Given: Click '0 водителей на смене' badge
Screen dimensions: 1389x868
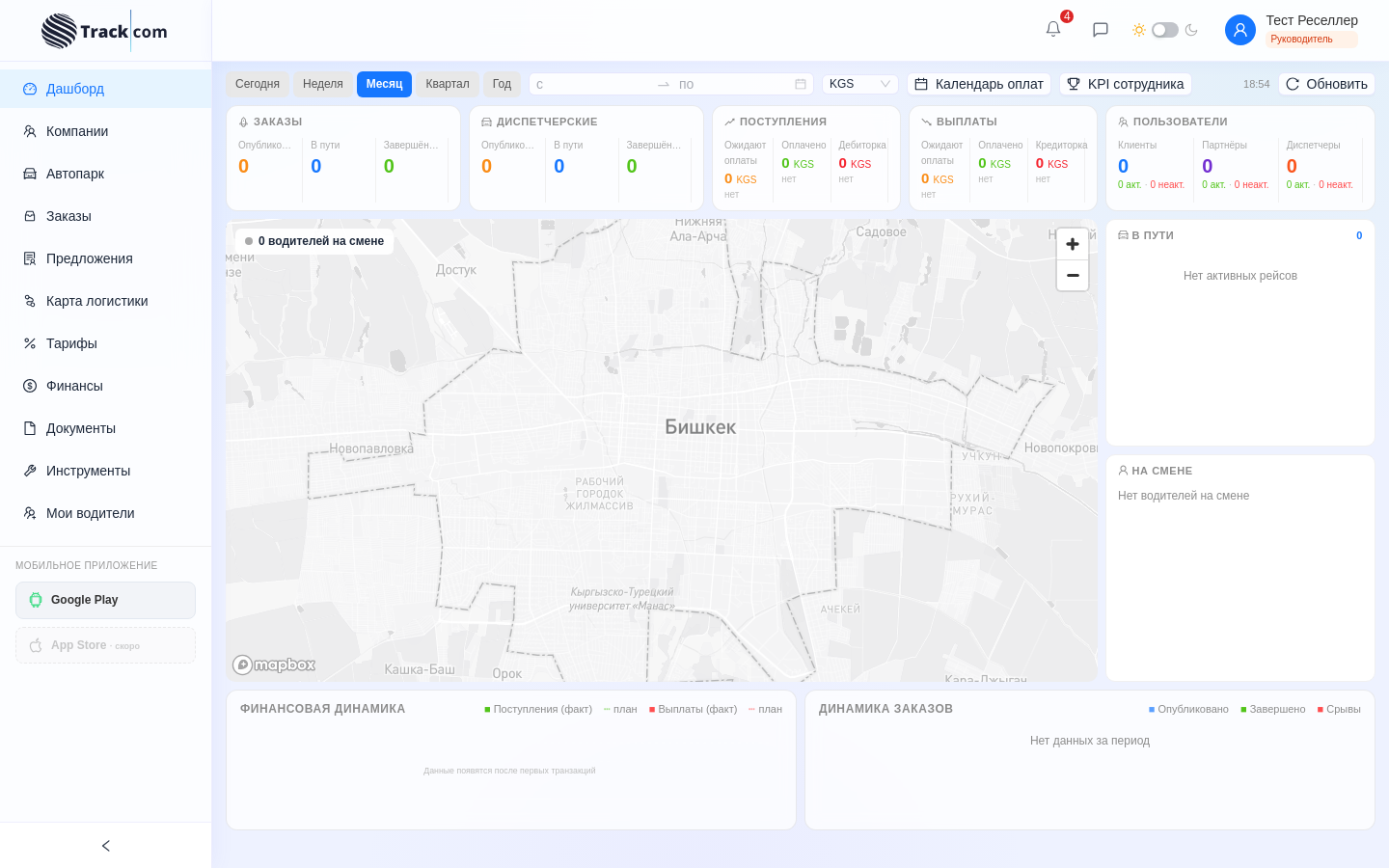Looking at the screenshot, I should 314,241.
